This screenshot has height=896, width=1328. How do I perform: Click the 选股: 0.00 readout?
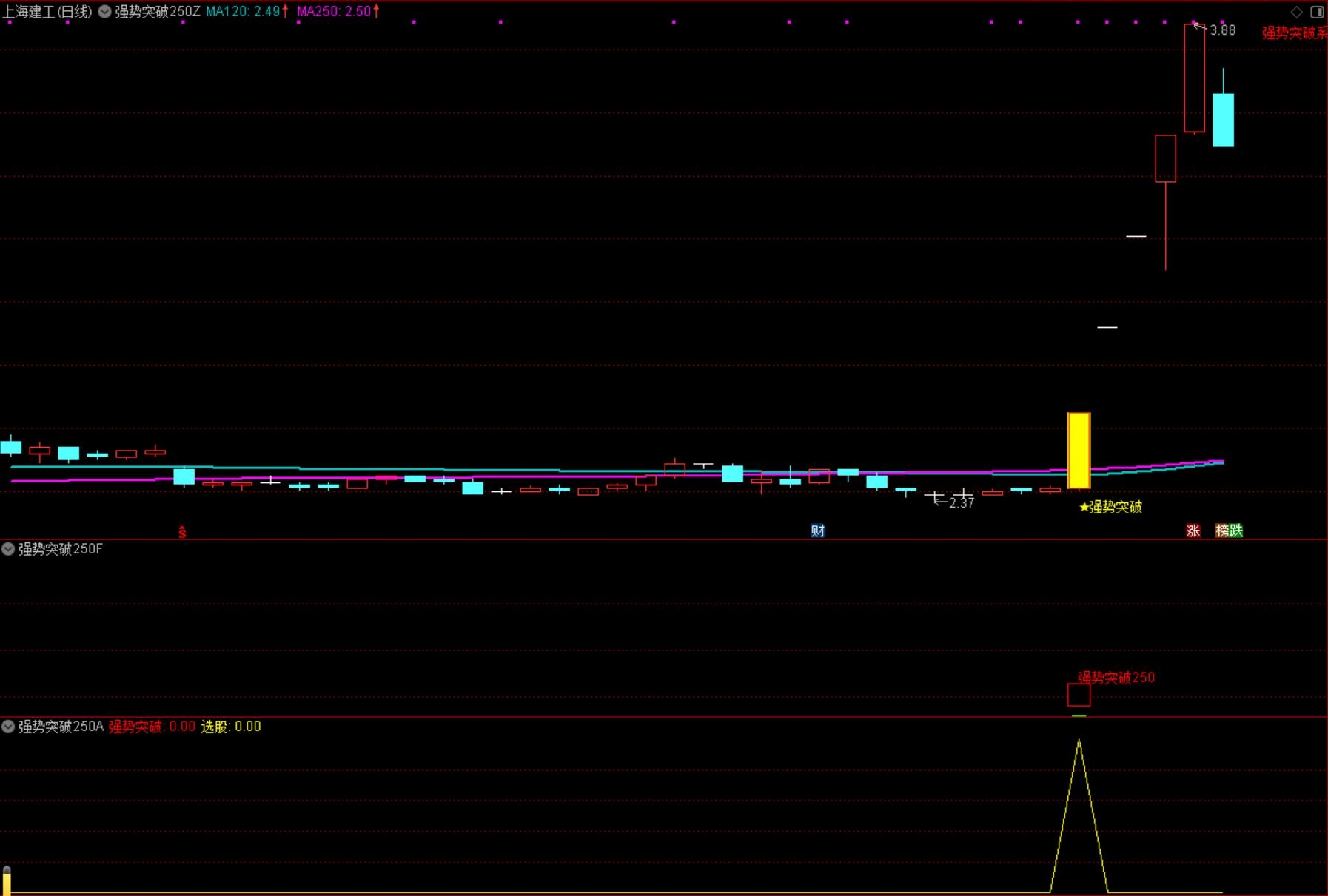(x=231, y=727)
